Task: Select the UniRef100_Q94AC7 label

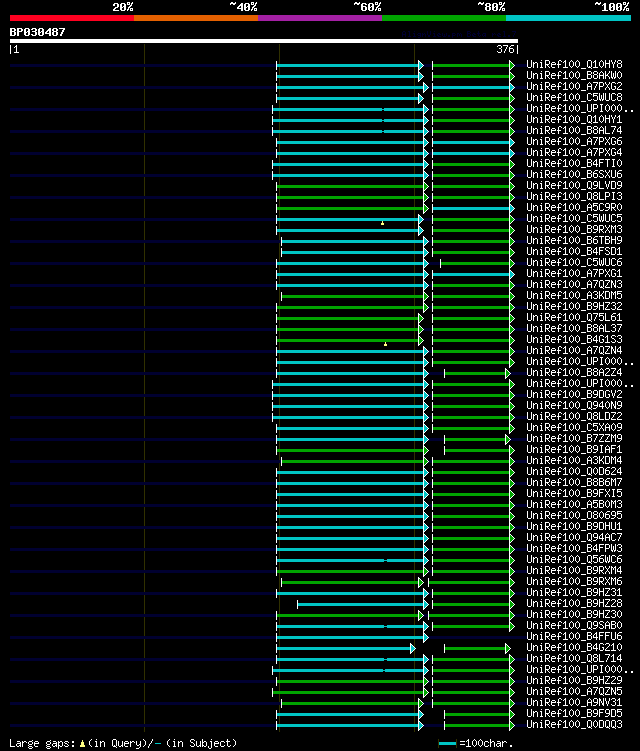Action: coord(574,538)
